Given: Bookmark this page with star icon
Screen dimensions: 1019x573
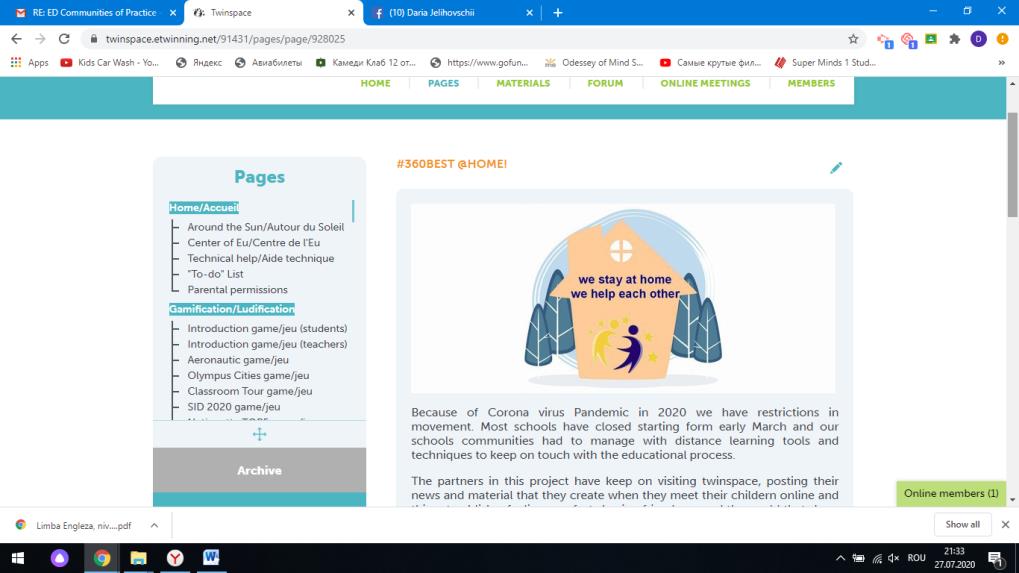Looking at the screenshot, I should coord(853,39).
